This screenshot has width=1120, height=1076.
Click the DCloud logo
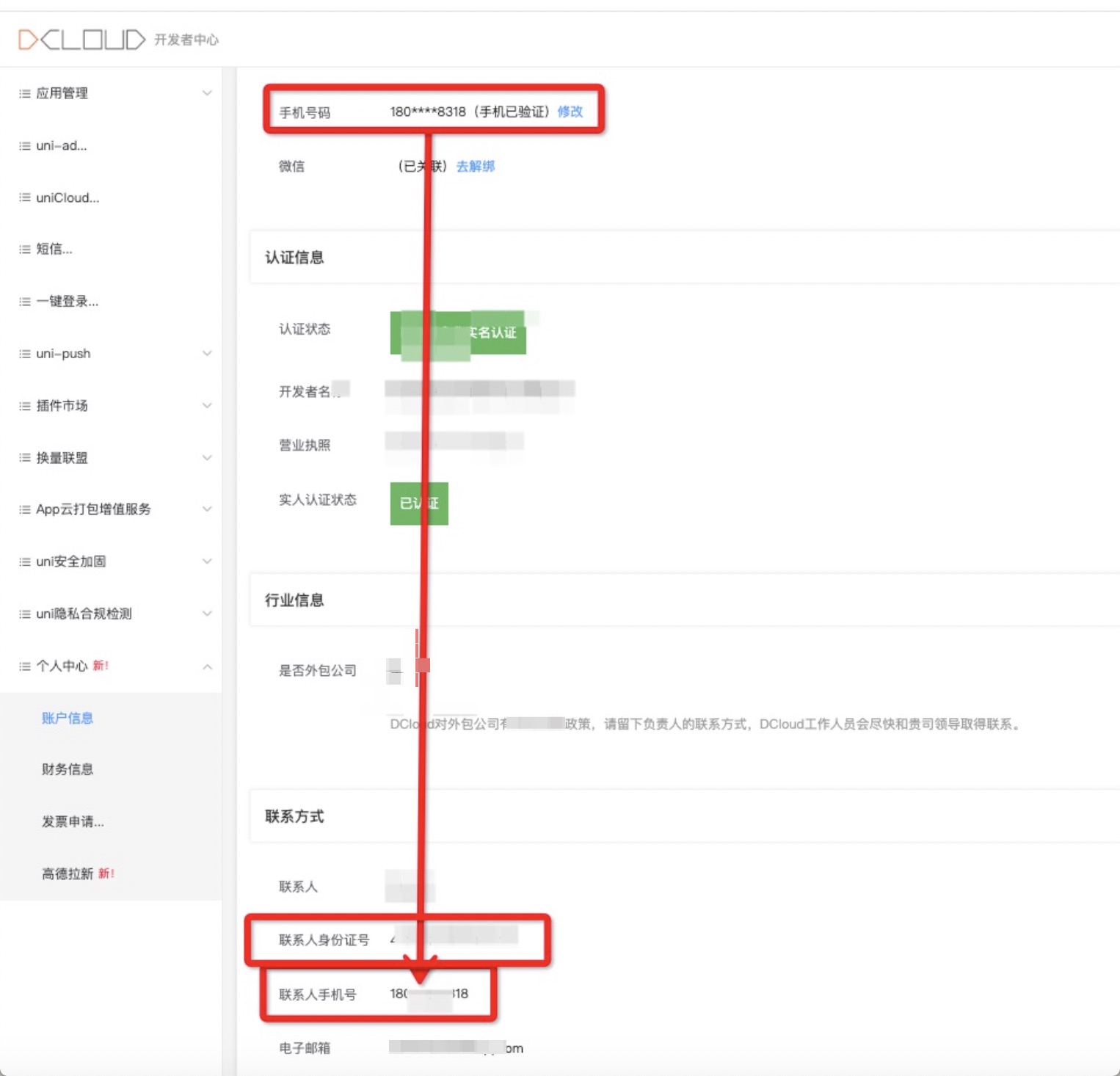81,39
